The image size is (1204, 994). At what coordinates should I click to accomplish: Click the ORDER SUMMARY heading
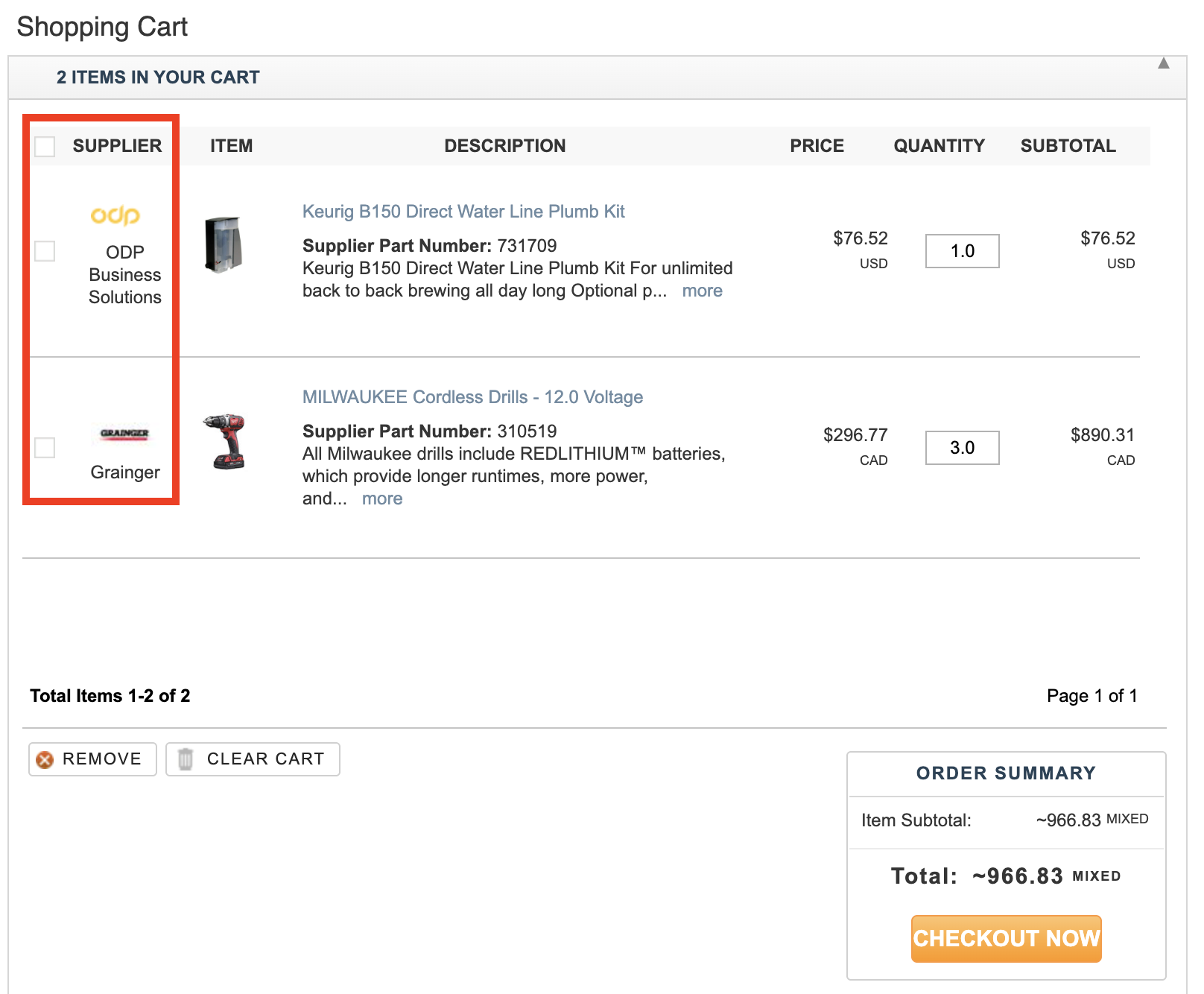[x=1006, y=773]
